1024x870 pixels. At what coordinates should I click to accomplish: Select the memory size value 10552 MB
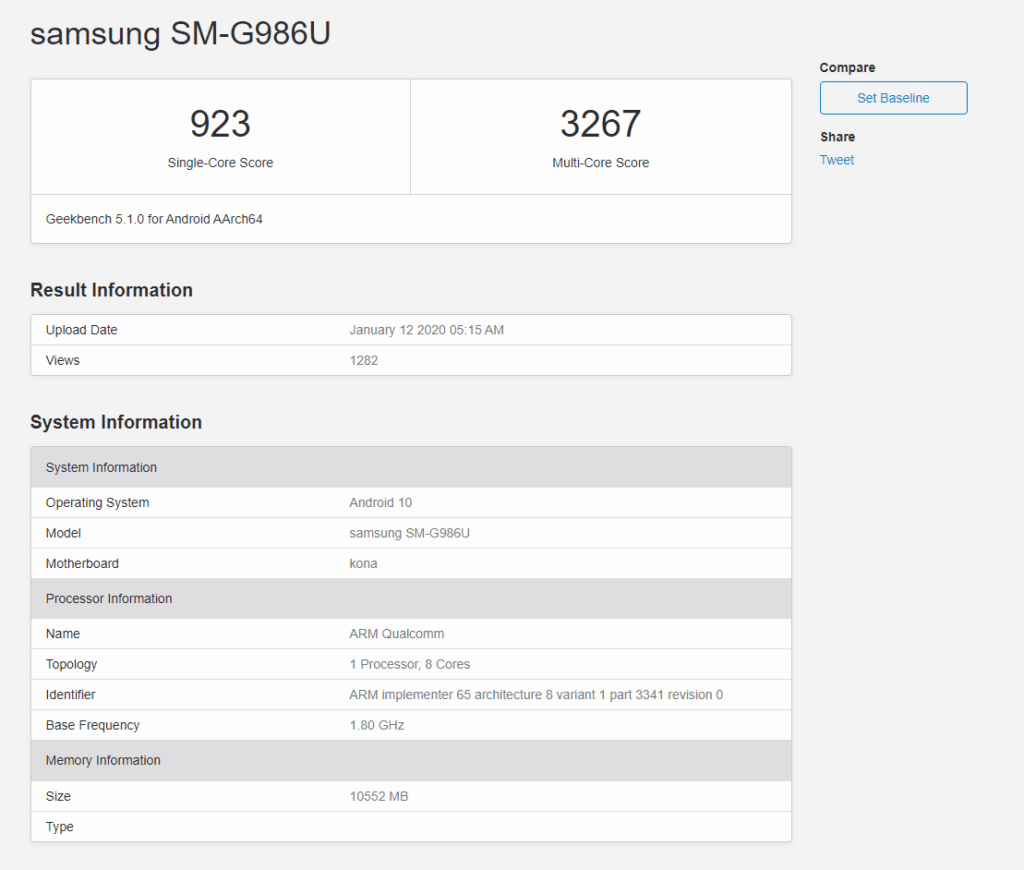(x=378, y=796)
